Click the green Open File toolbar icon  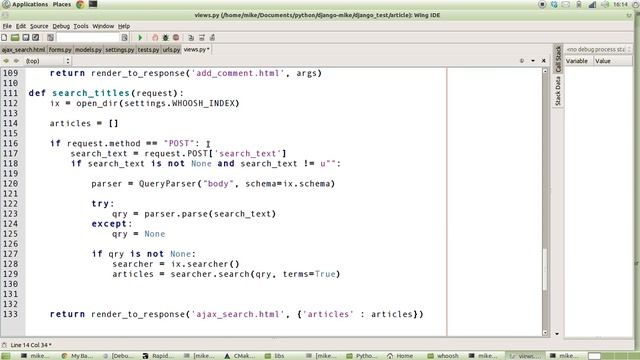[x=15, y=38]
